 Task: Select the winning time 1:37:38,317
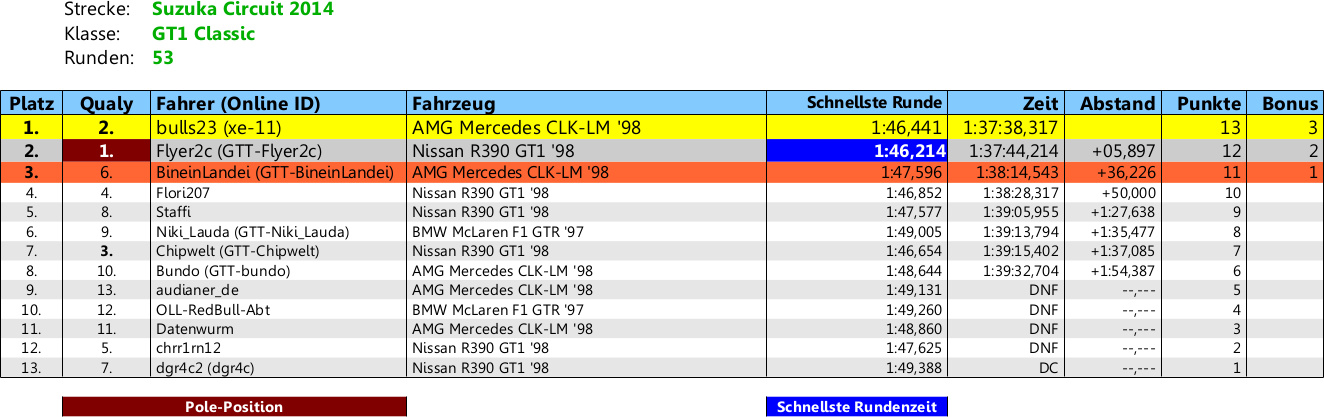coord(1009,128)
